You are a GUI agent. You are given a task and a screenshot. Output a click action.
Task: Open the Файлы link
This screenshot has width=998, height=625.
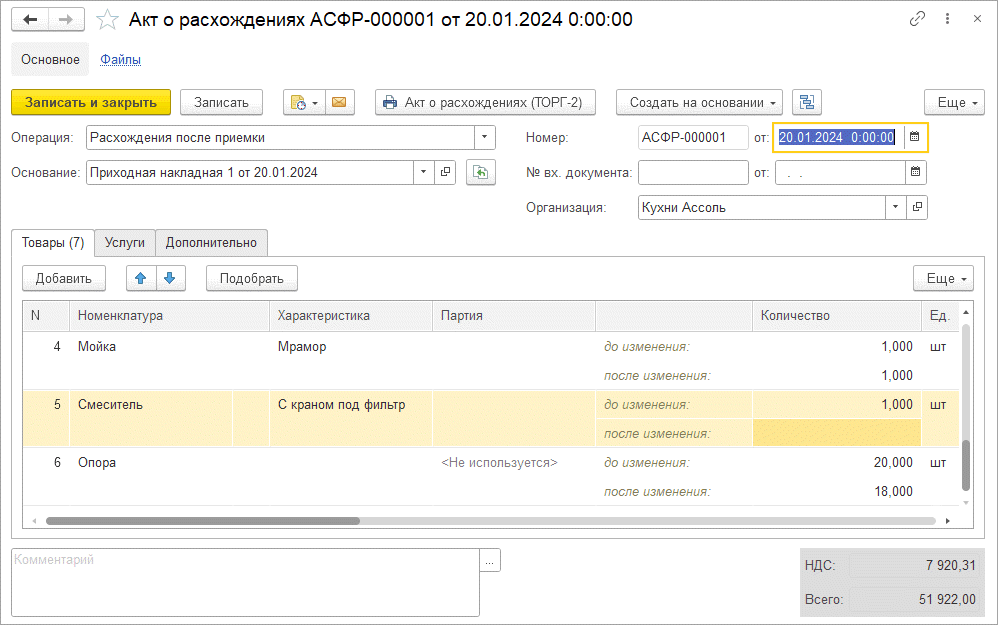(x=120, y=59)
